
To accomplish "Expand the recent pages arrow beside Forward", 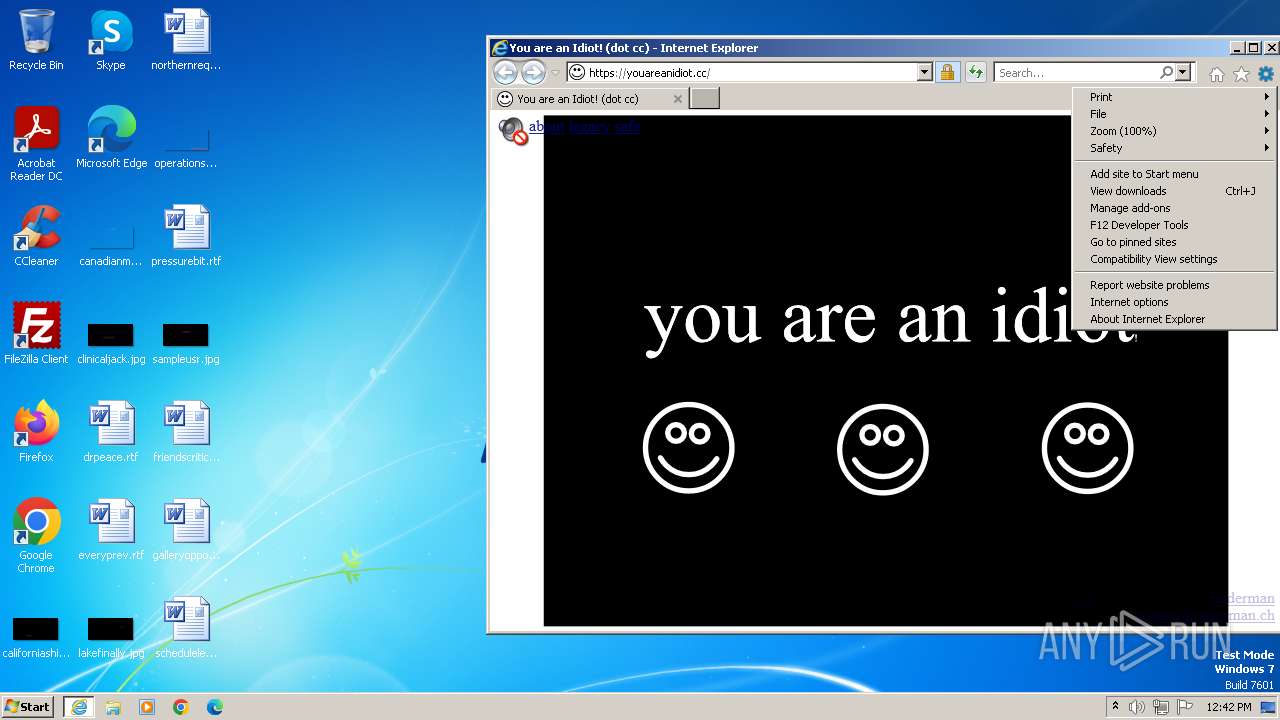I will (555, 72).
